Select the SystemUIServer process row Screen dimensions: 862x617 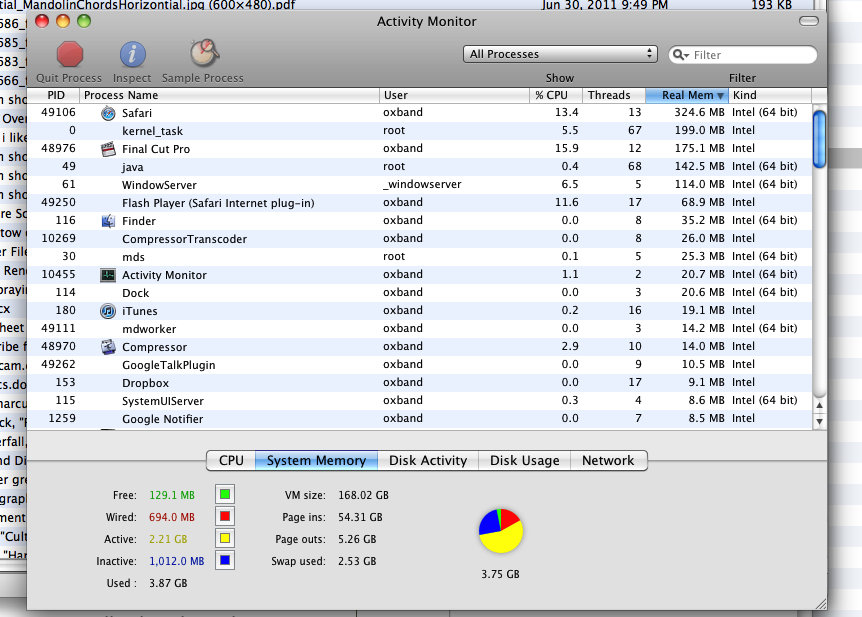pos(419,401)
